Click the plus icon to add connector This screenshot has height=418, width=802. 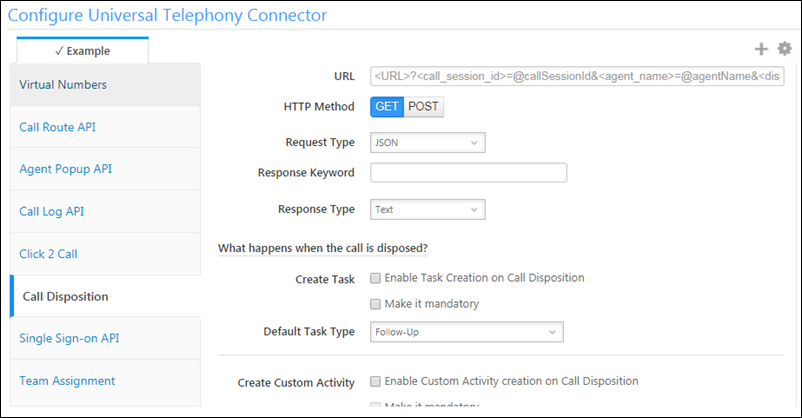tap(762, 48)
